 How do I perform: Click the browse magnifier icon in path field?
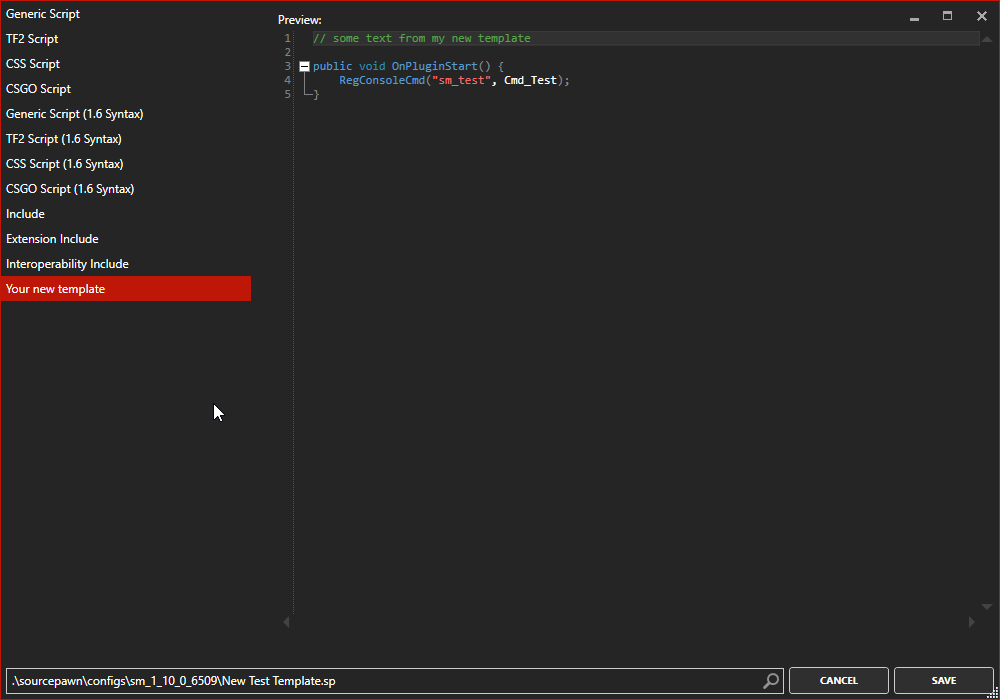click(771, 681)
